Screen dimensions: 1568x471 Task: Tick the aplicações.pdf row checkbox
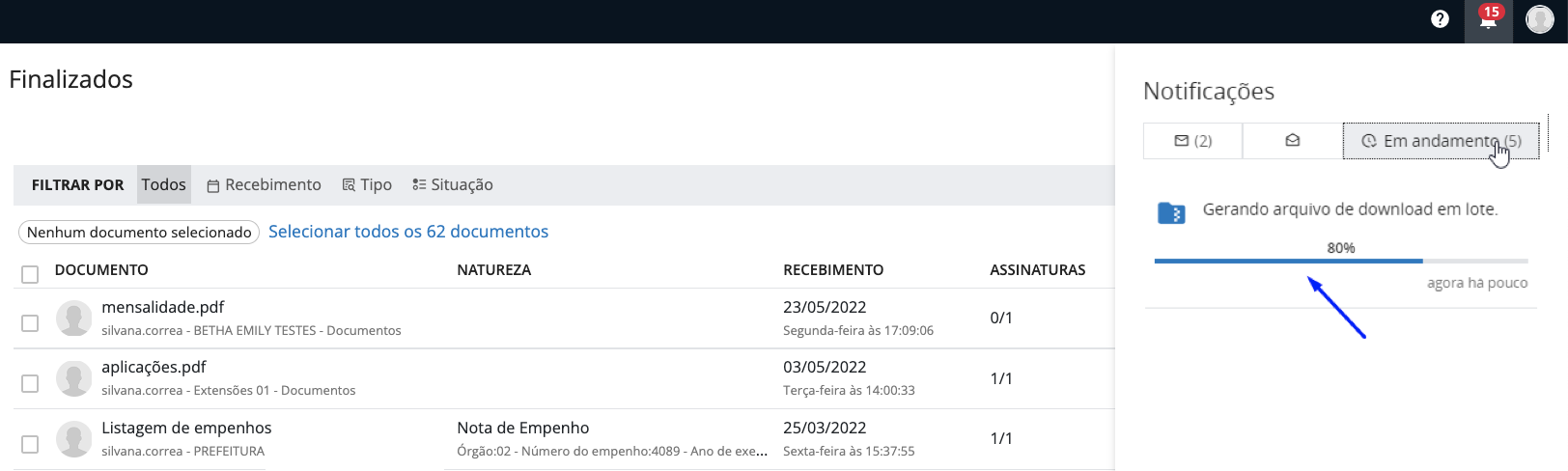30,383
